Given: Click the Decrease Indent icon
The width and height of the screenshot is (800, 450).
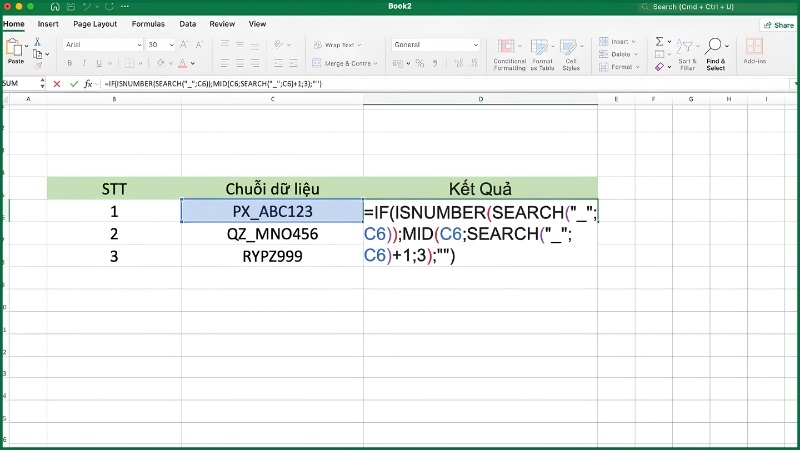Looking at the screenshot, I should (278, 63).
